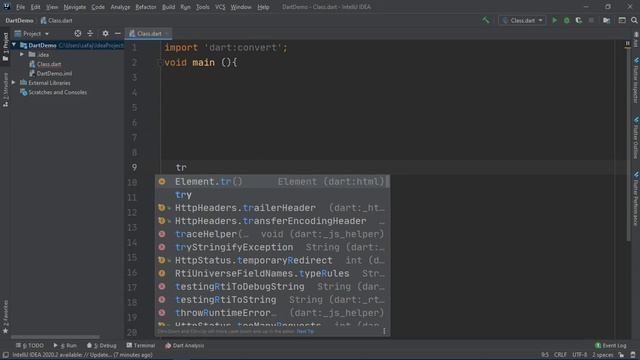Viewport: 640px width, 360px height.
Task: Hide the Project panel with minus icon
Action: coord(118,33)
